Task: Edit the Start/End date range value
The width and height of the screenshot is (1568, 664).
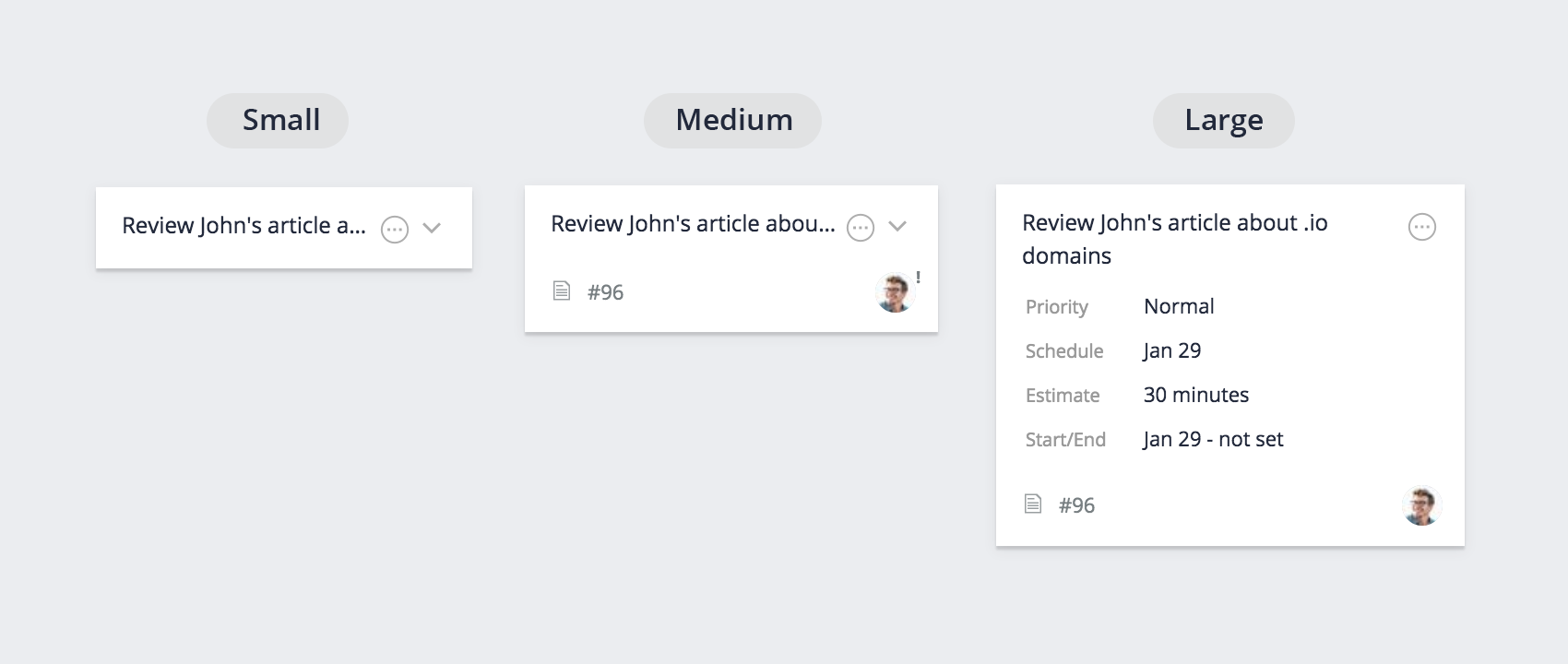Action: (1213, 439)
